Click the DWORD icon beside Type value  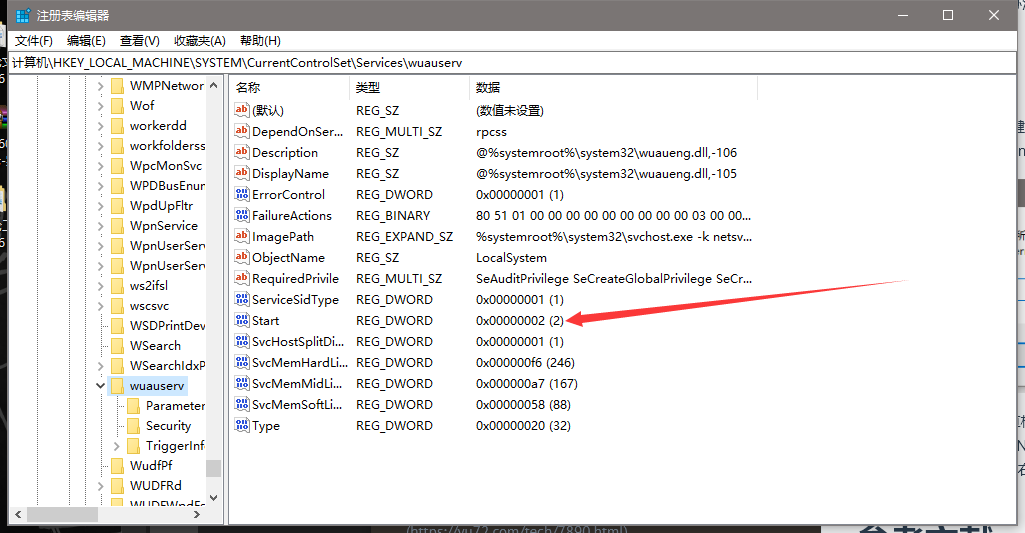pos(241,426)
